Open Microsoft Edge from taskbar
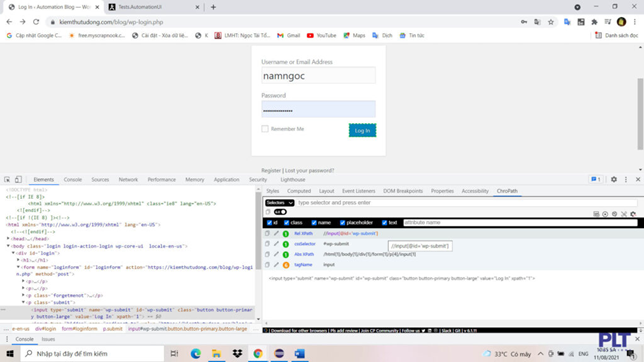The width and height of the screenshot is (644, 362). pos(196,354)
